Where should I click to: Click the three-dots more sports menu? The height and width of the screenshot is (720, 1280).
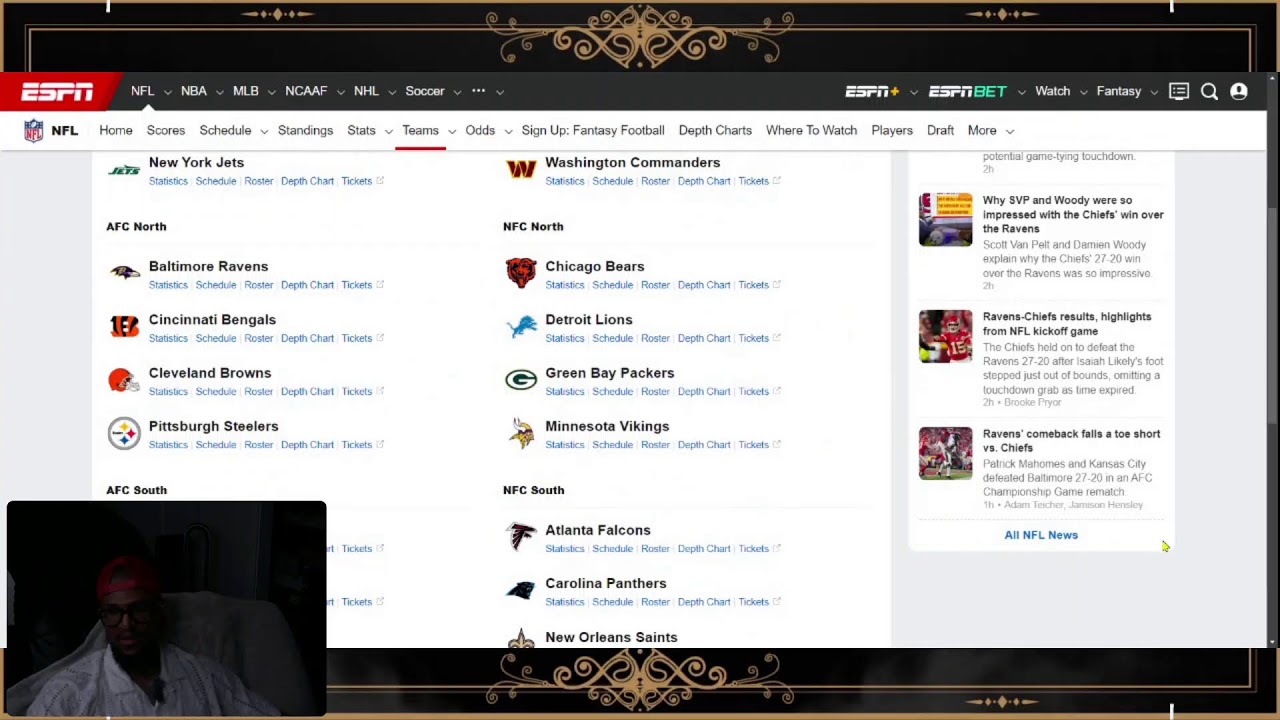[478, 91]
